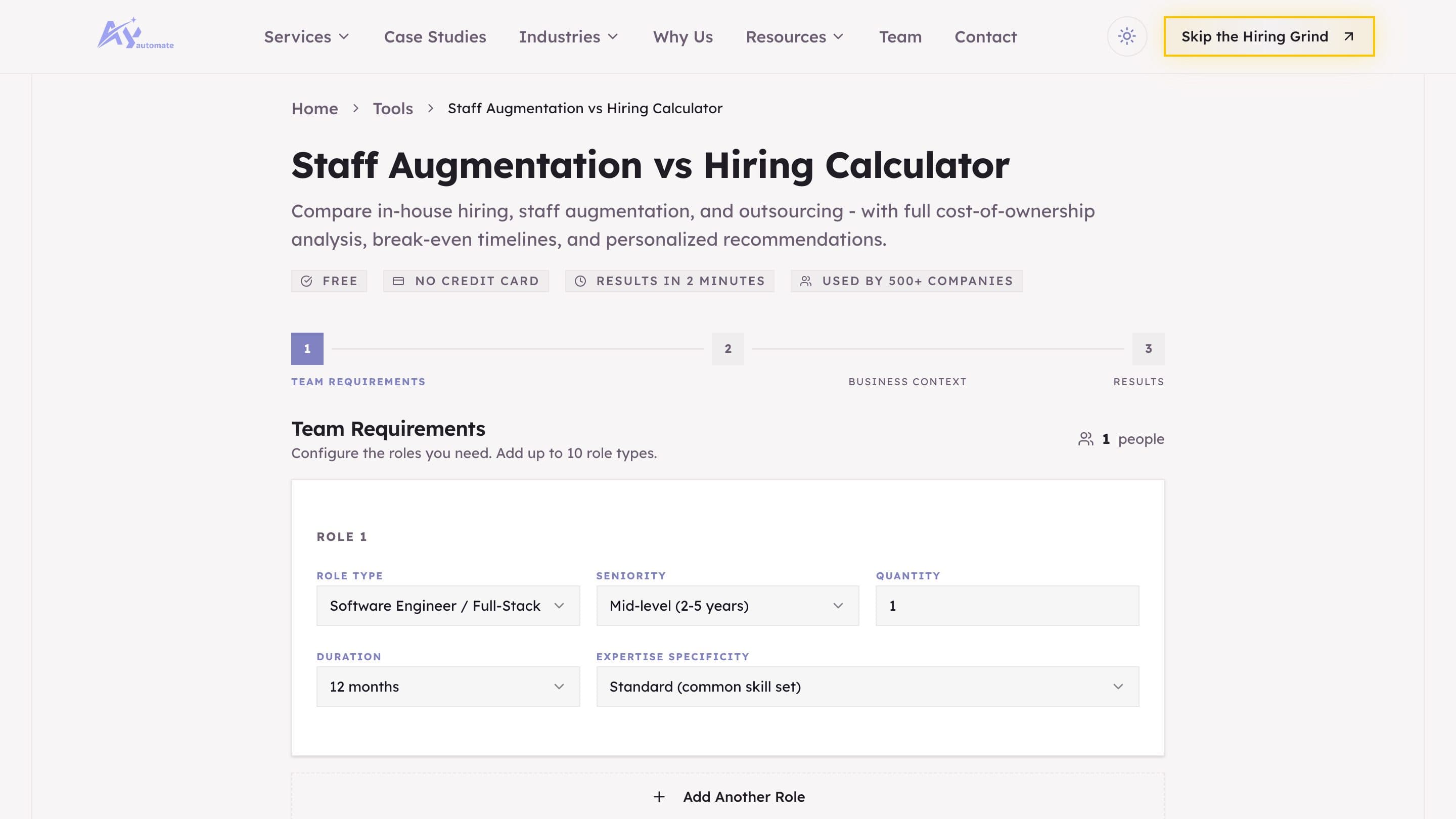Open the Role Type dropdown
Screen dimensions: 1456x819
coord(447,605)
